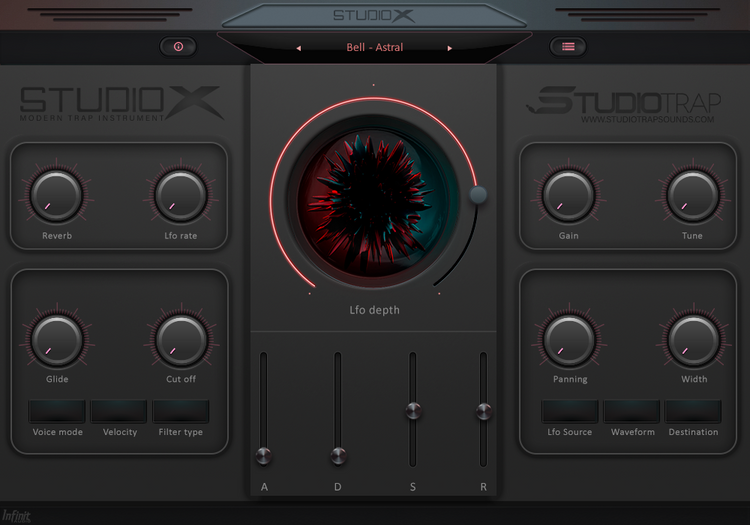750x525 pixels.
Task: Open the Waveform selector box
Action: [632, 411]
